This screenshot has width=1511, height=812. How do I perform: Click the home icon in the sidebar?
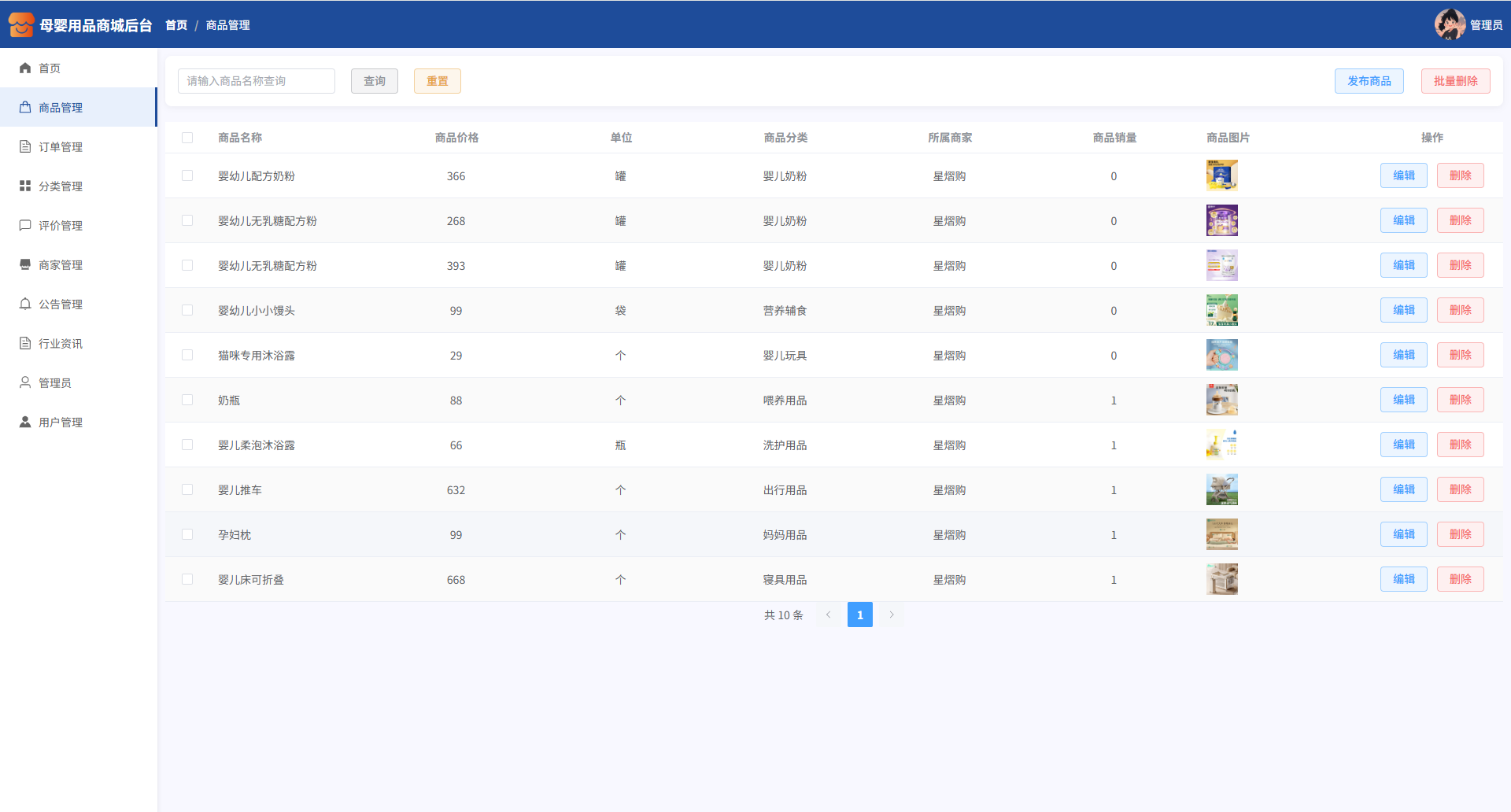coord(25,68)
